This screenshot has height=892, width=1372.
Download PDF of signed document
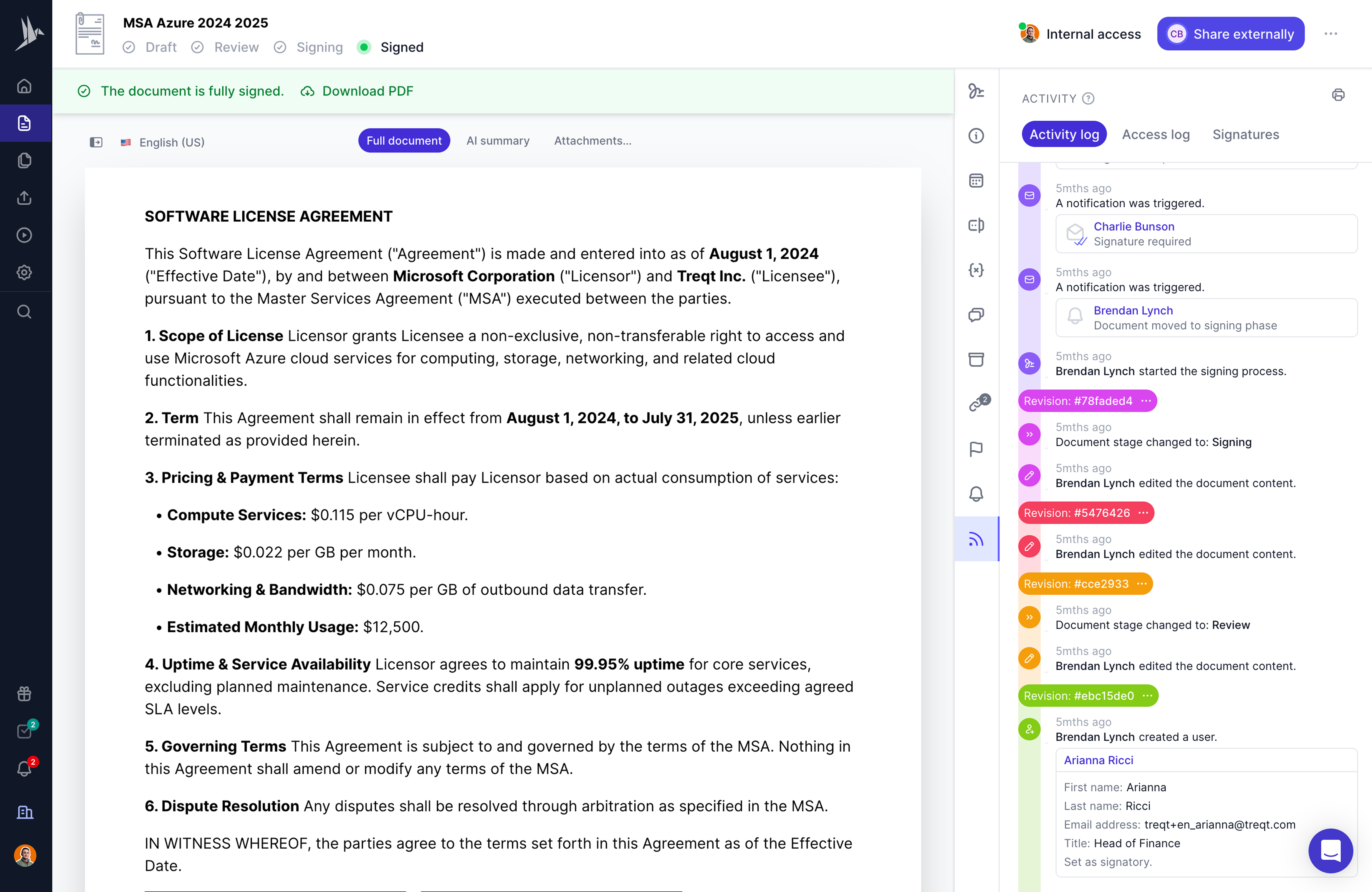[357, 91]
